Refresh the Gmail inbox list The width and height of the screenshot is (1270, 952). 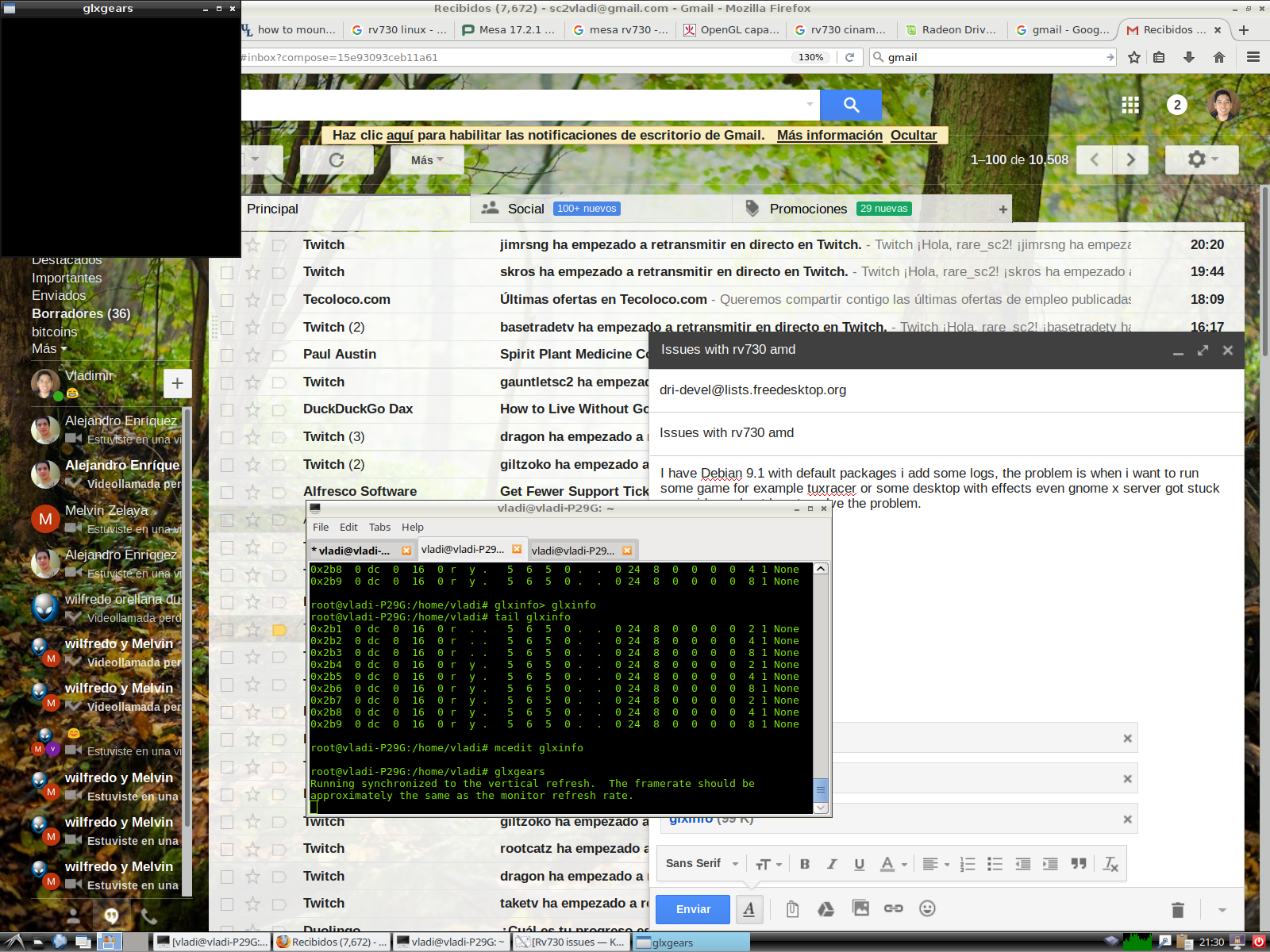(x=337, y=160)
